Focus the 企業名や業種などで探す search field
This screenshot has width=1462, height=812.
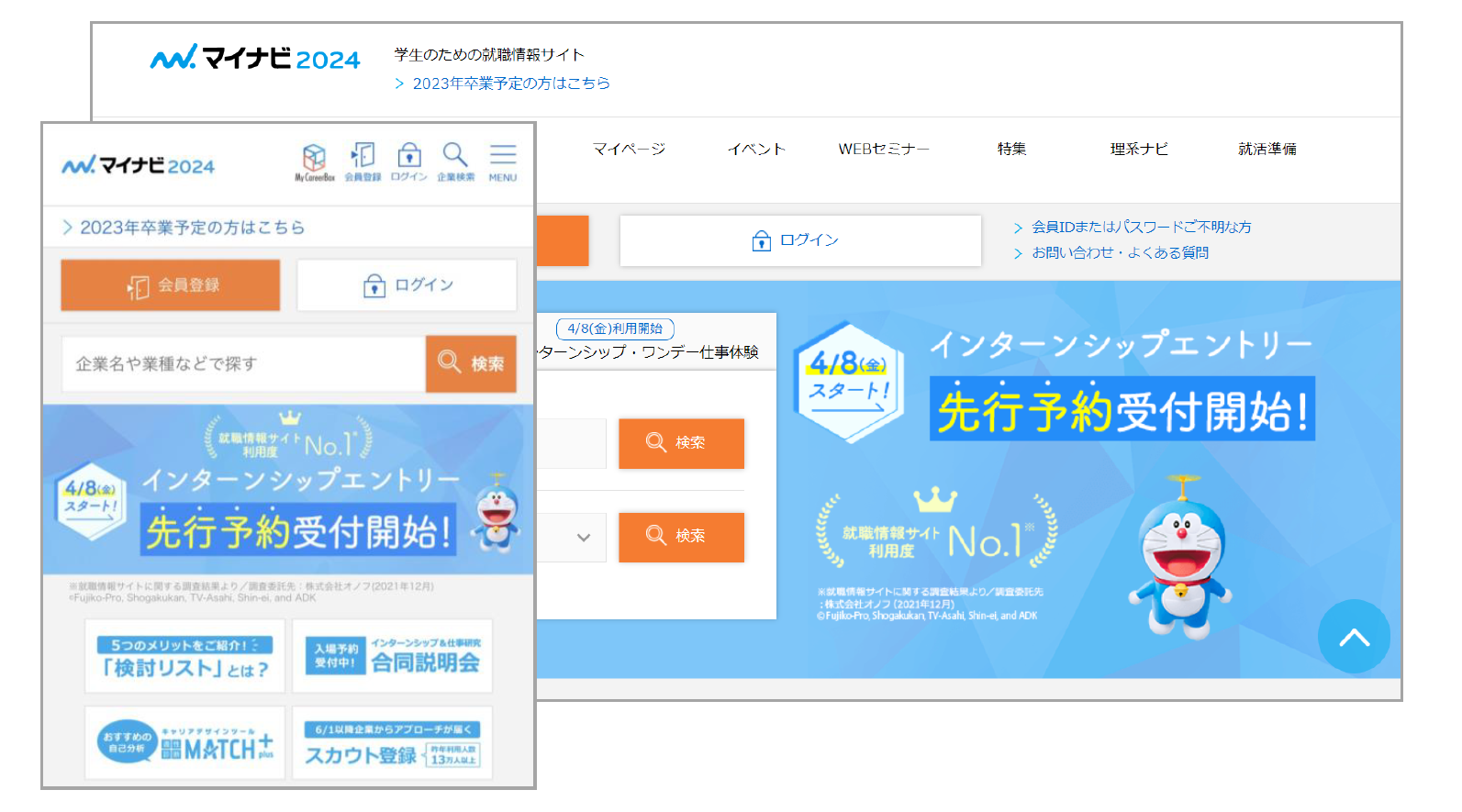[243, 363]
